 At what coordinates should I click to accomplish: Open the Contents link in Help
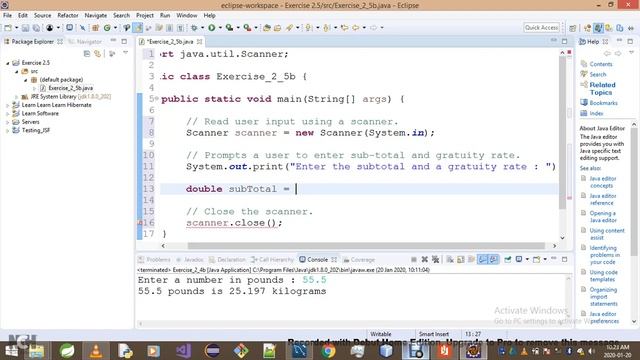(601, 64)
